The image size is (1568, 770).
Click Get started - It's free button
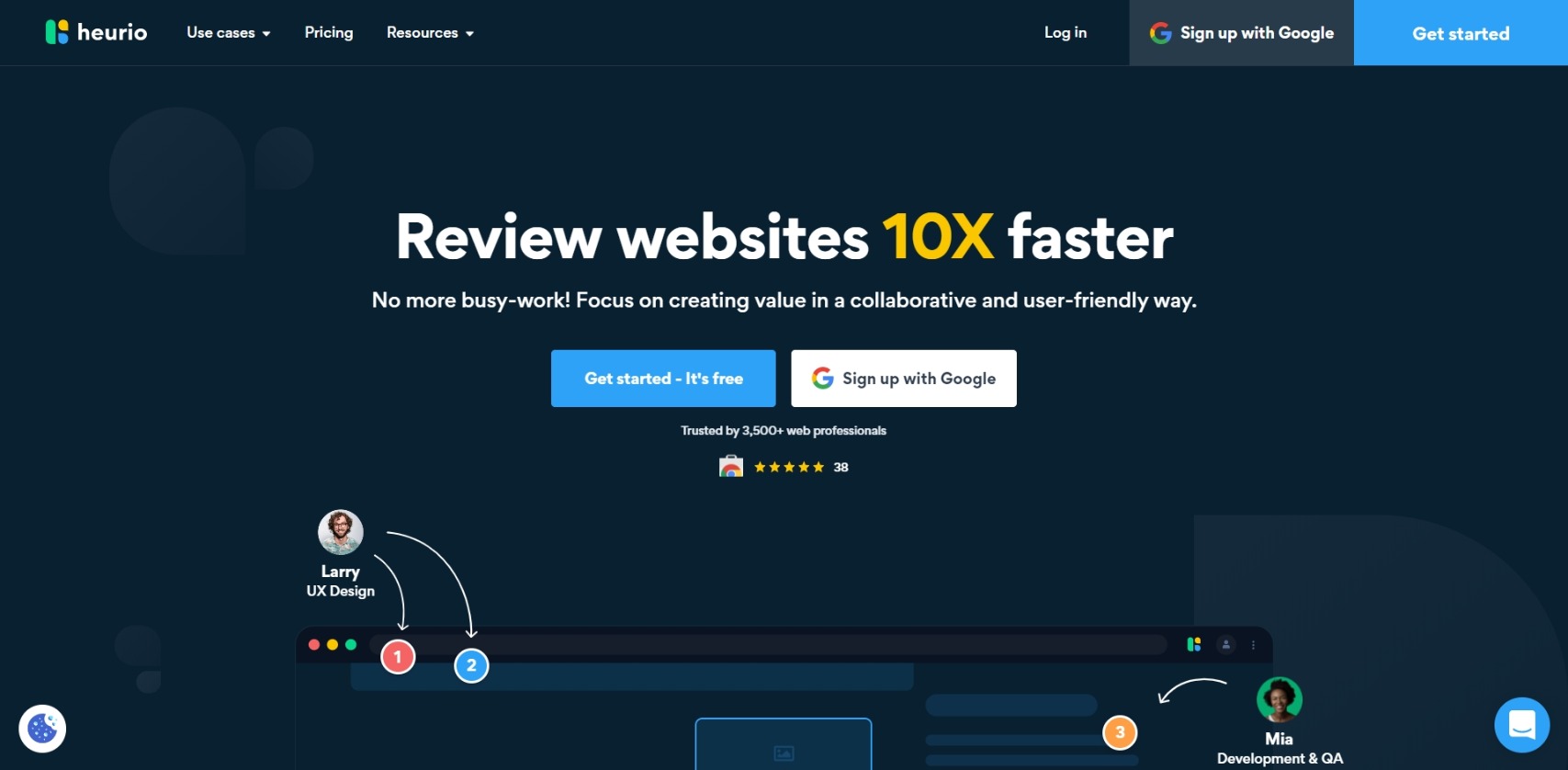tap(663, 379)
